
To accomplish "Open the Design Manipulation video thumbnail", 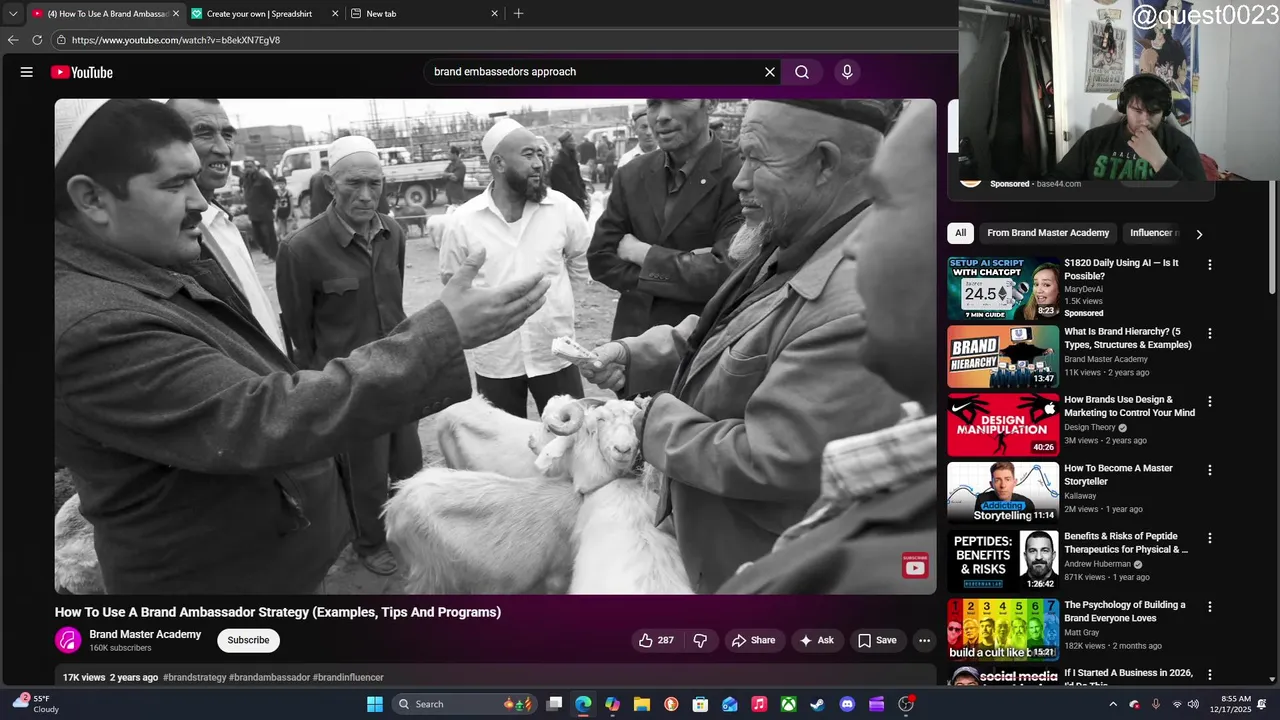I will pos(1003,425).
